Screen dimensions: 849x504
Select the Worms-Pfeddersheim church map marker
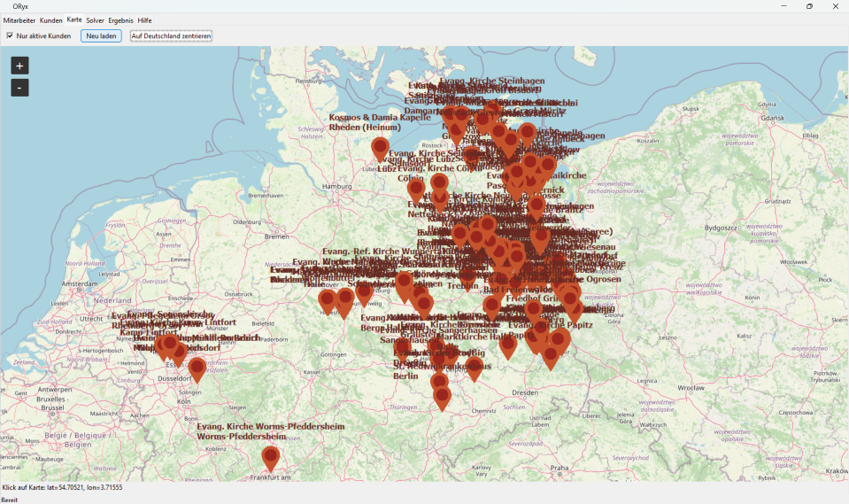coord(270,458)
